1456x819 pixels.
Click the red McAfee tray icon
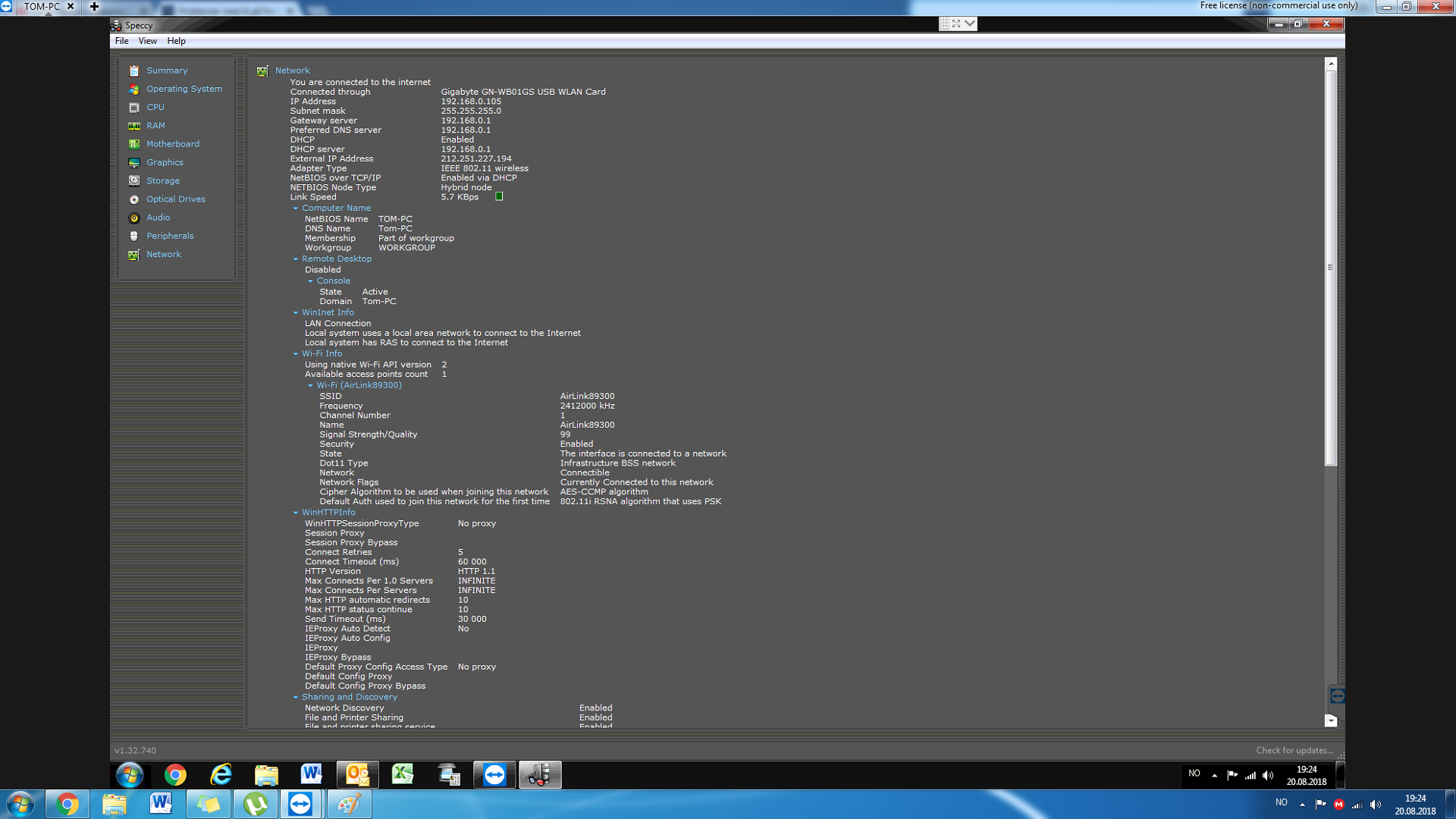[x=1338, y=804]
